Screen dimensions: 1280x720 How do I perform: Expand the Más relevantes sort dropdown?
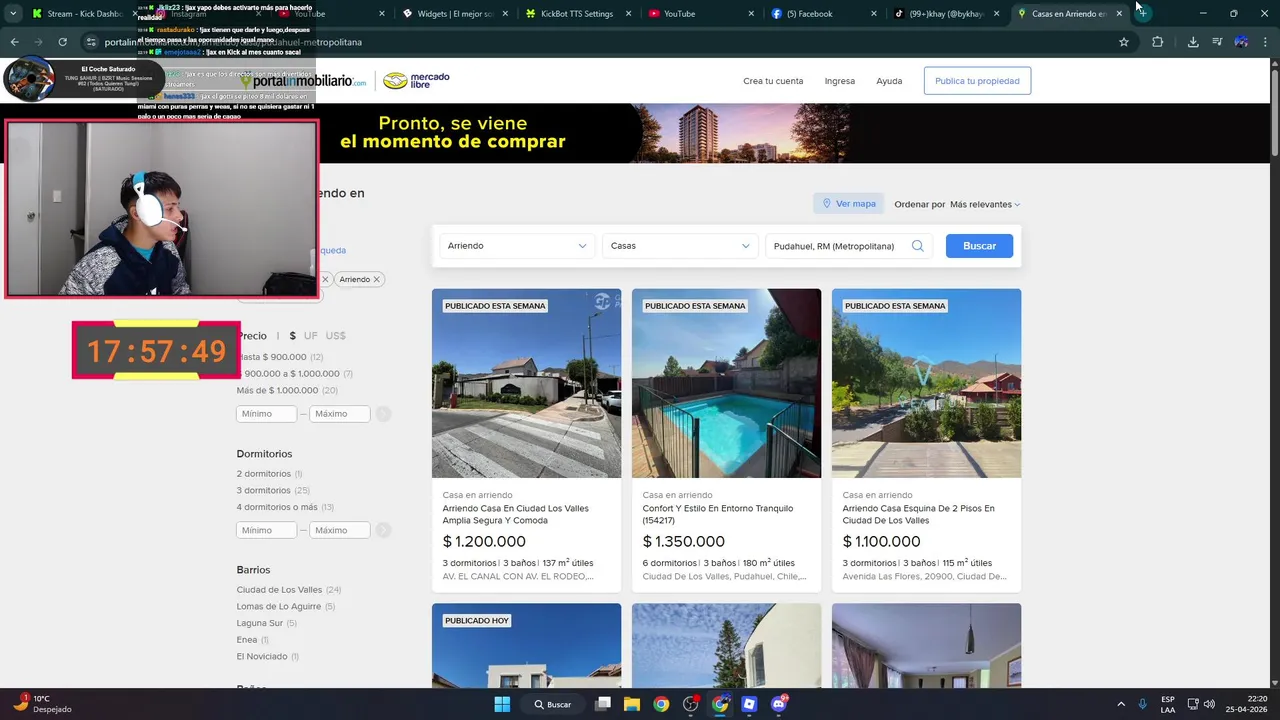click(x=985, y=204)
